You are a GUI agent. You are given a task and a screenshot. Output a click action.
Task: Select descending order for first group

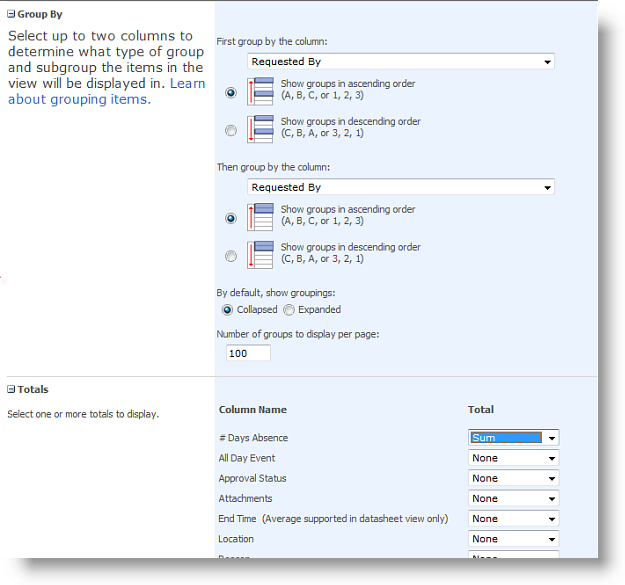[x=231, y=130]
